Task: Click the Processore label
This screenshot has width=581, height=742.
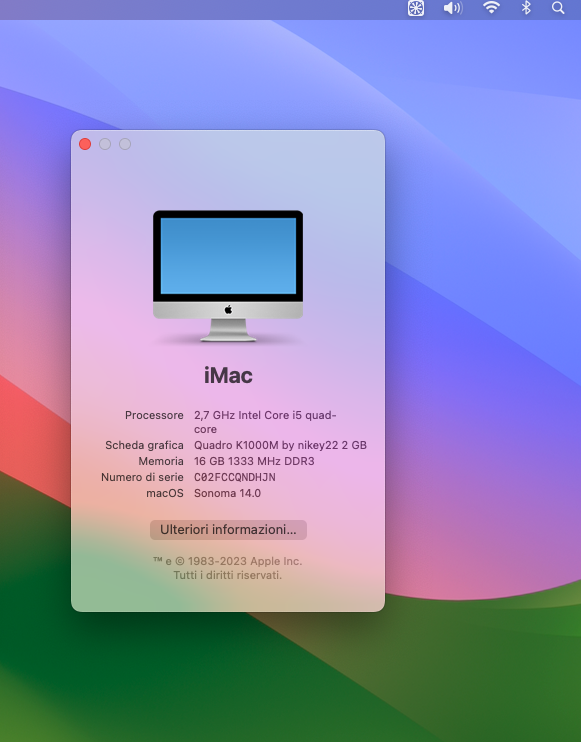Action: 154,415
